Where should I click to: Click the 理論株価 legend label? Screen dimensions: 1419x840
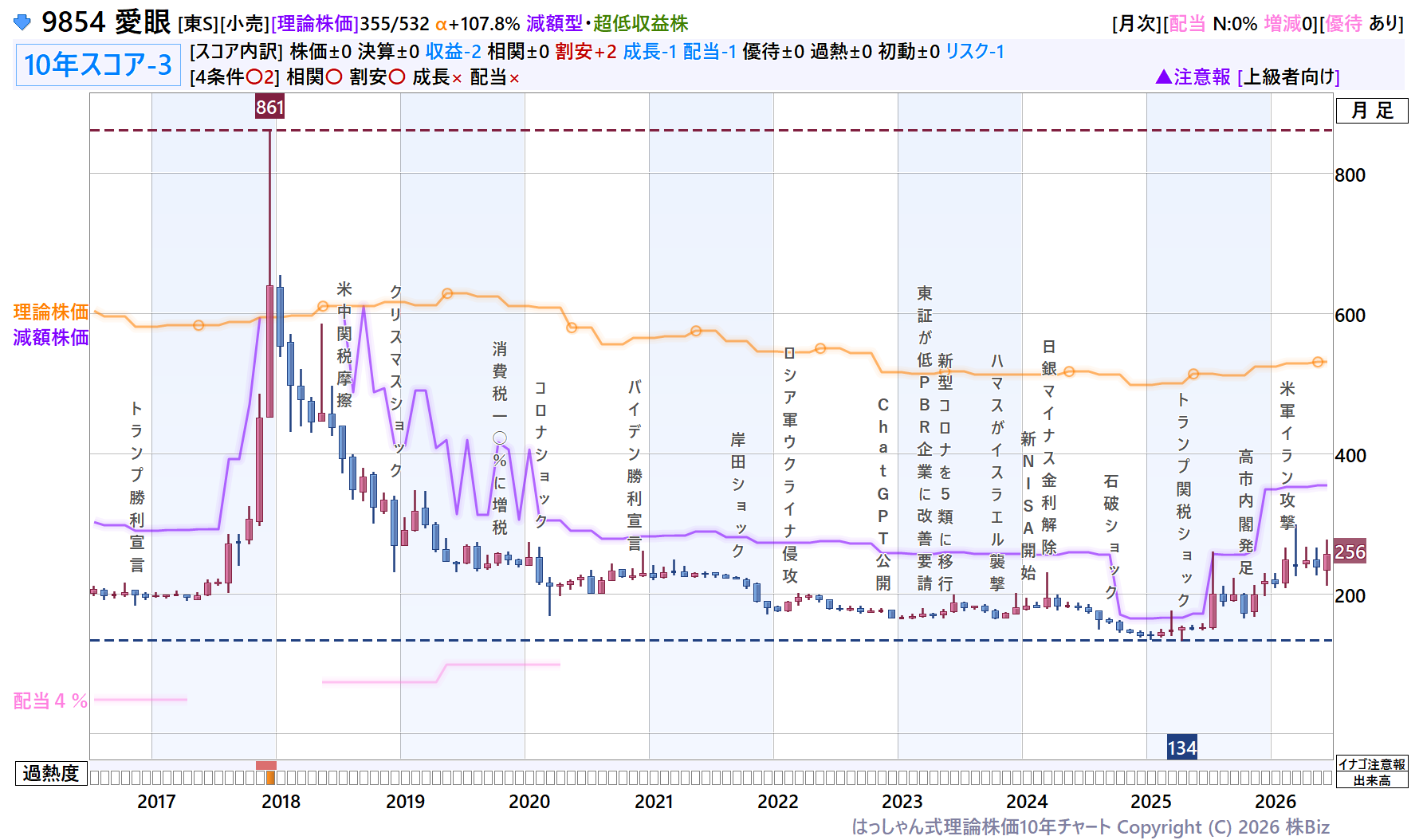[x=51, y=312]
